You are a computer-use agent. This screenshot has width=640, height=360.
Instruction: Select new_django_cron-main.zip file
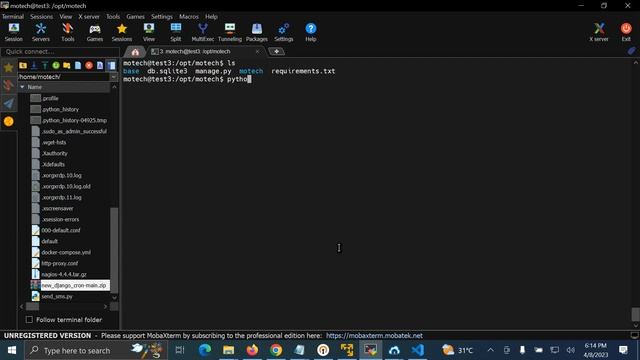73,285
